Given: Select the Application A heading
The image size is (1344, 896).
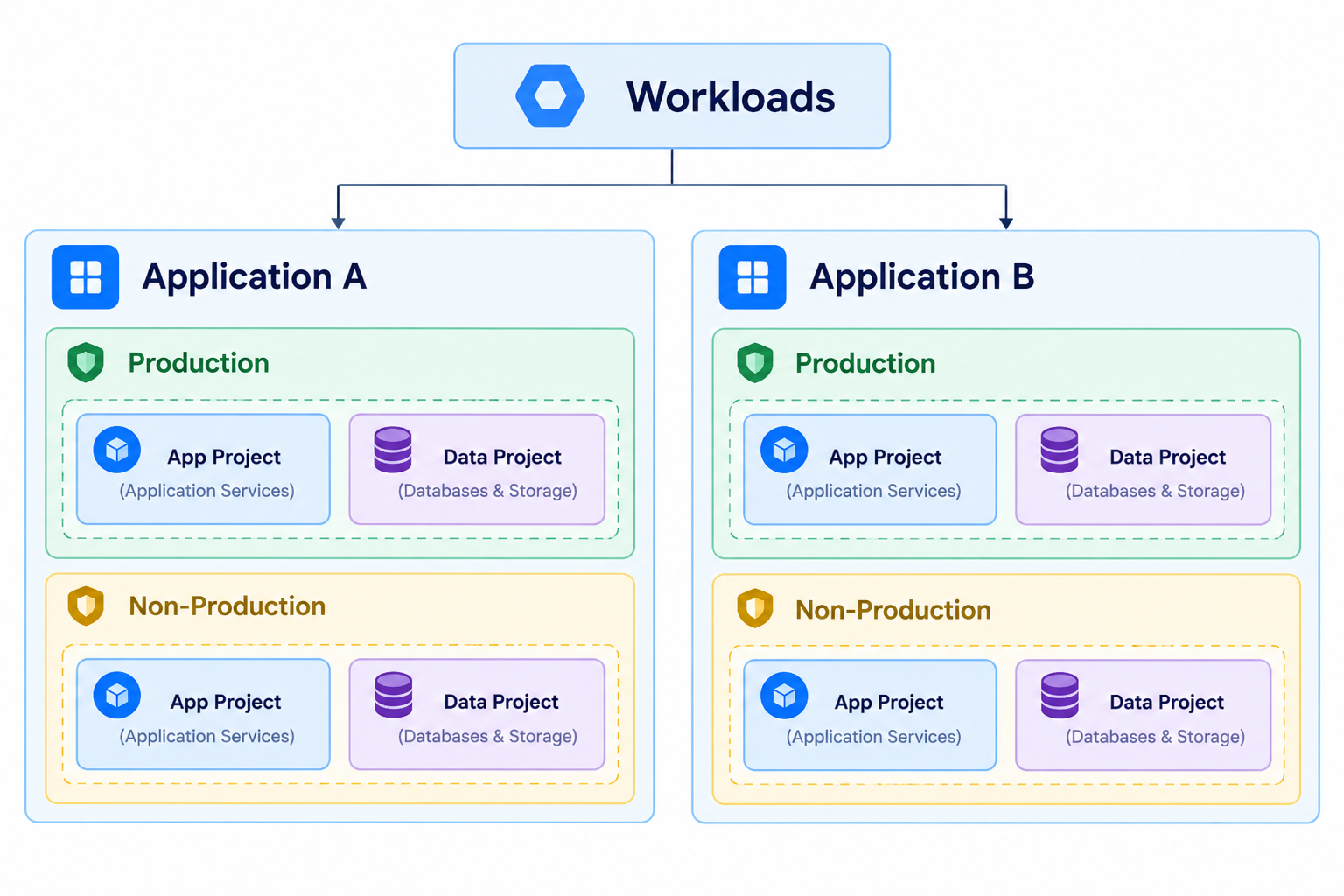Looking at the screenshot, I should click(x=254, y=277).
